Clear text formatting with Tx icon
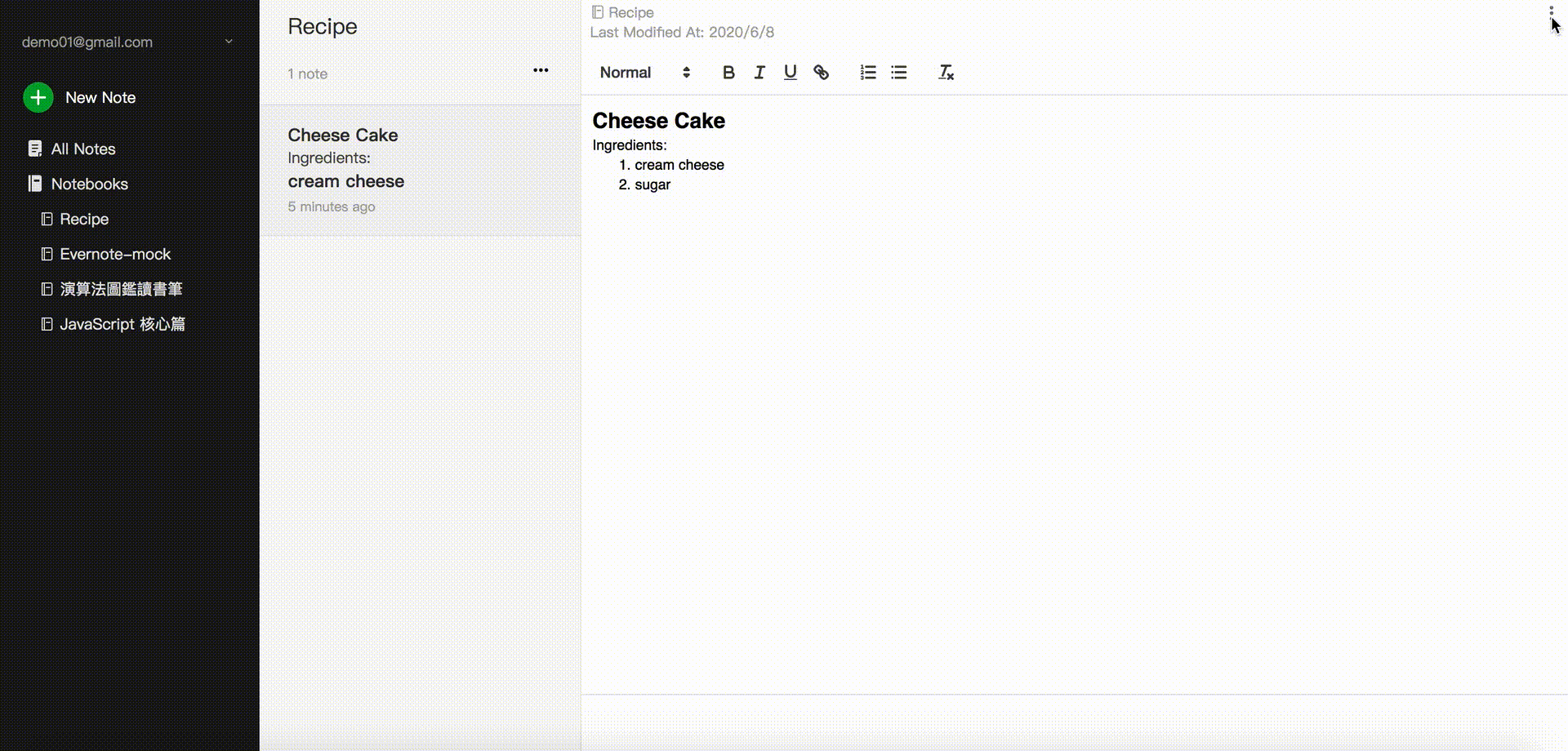Viewport: 1568px width, 751px height. [x=946, y=73]
